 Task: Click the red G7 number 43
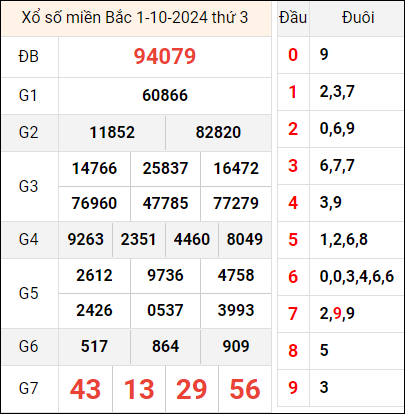(x=85, y=389)
